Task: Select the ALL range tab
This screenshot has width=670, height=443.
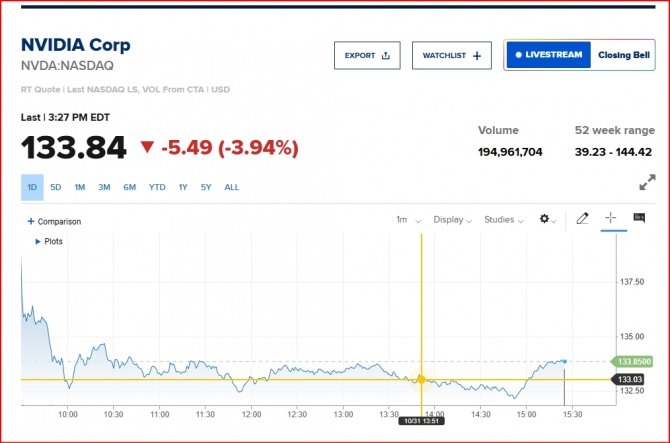Action: point(232,187)
